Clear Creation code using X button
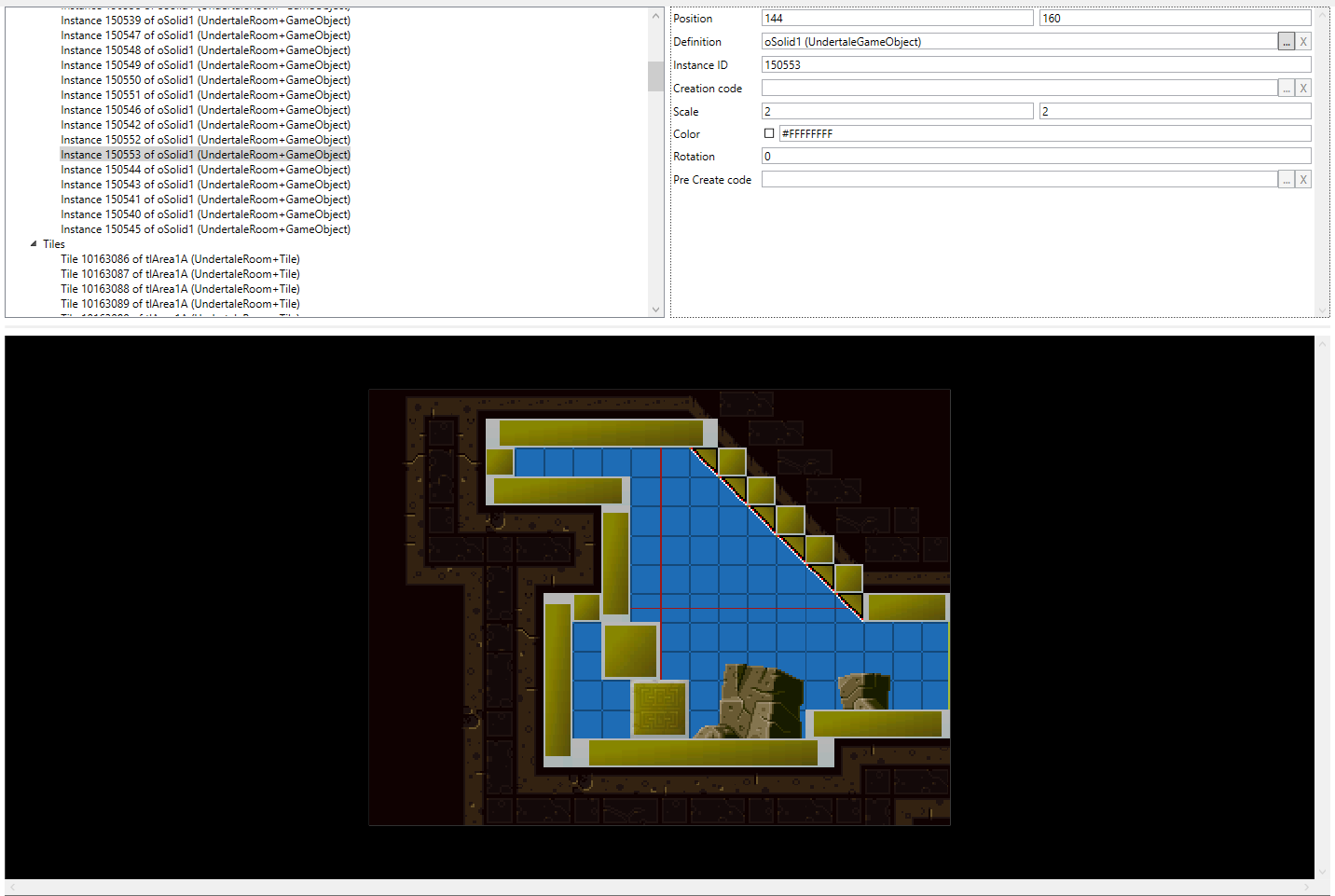This screenshot has height=896, width=1335. tap(1303, 88)
